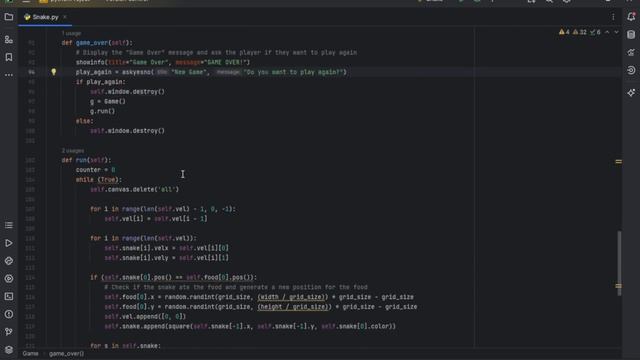Open the Project tool window folder icon
This screenshot has width=640, height=360.
[9, 17]
